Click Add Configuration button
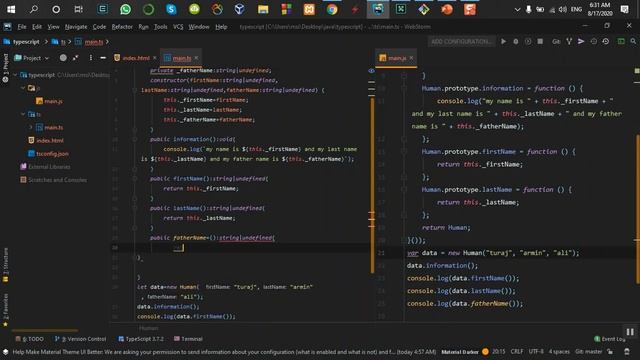Image resolution: width=640 pixels, height=360 pixels. (x=461, y=41)
